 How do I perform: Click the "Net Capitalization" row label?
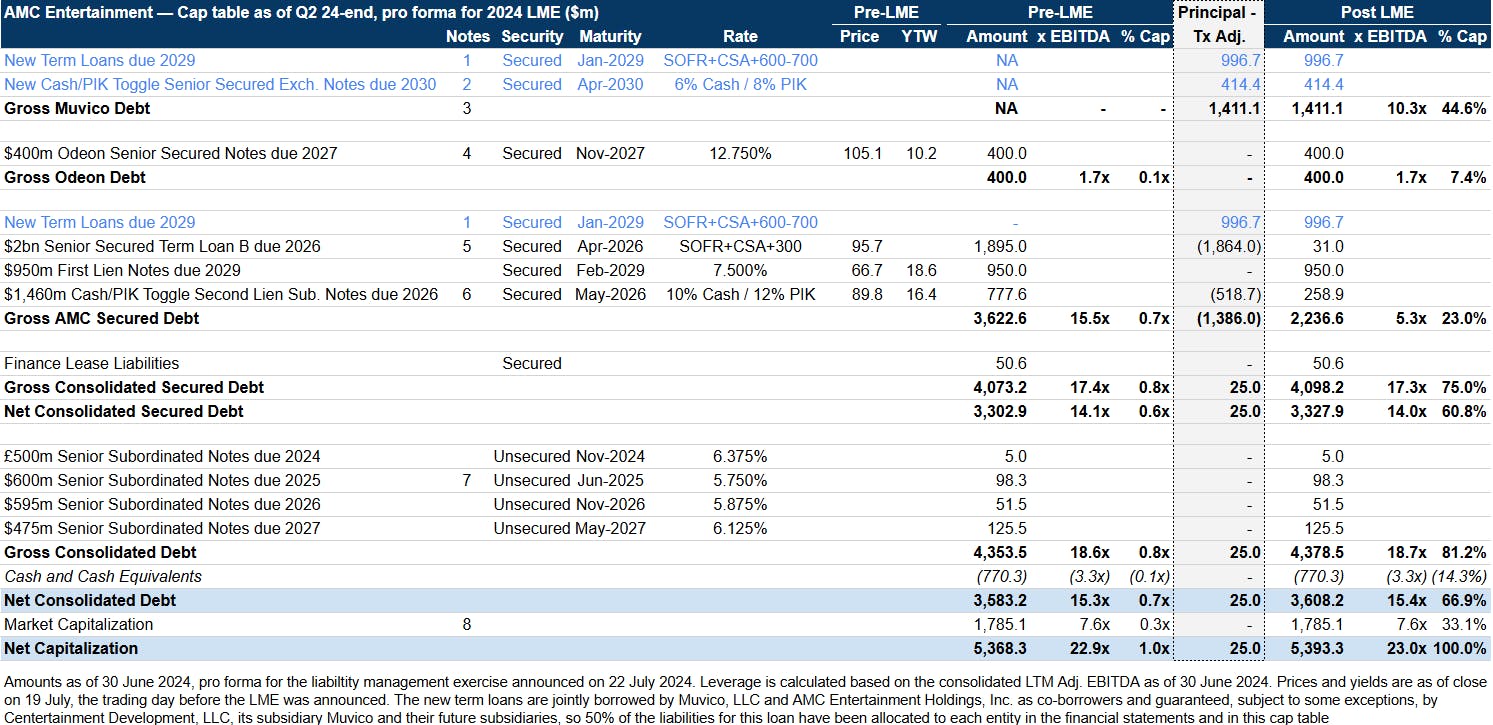71,648
